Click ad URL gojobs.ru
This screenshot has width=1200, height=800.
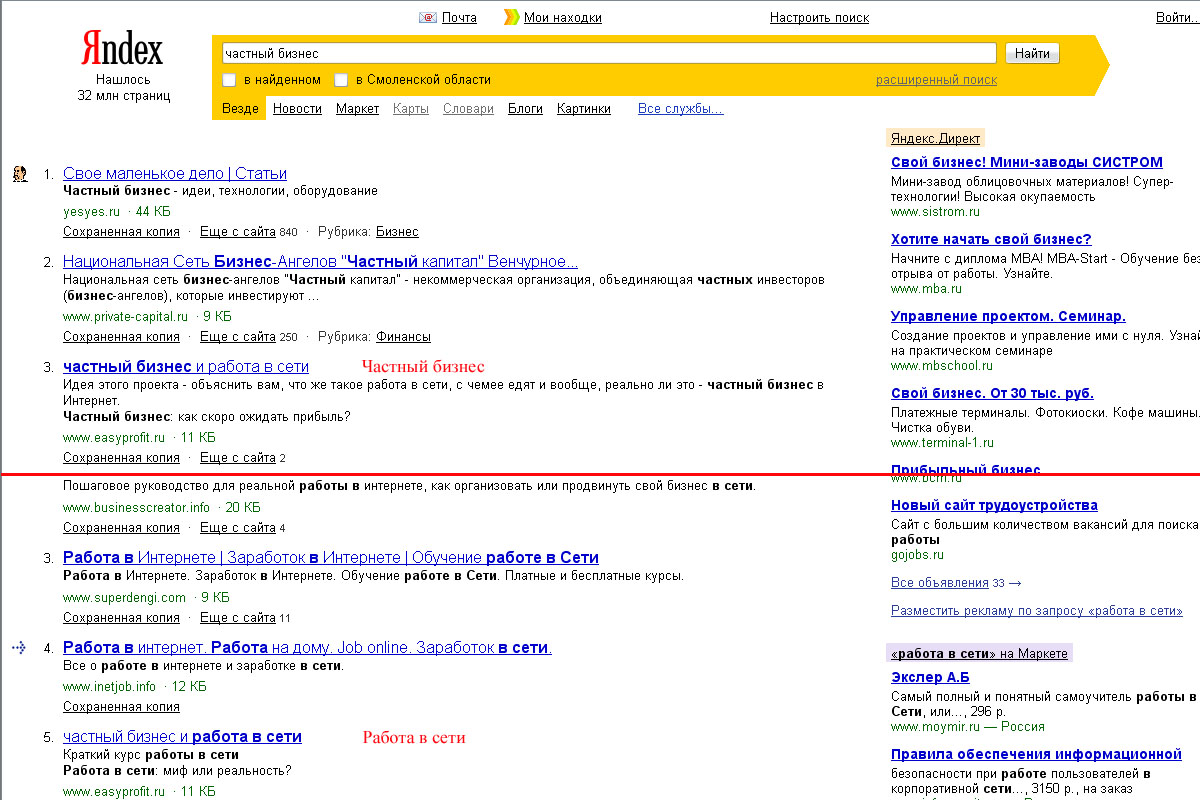click(917, 555)
